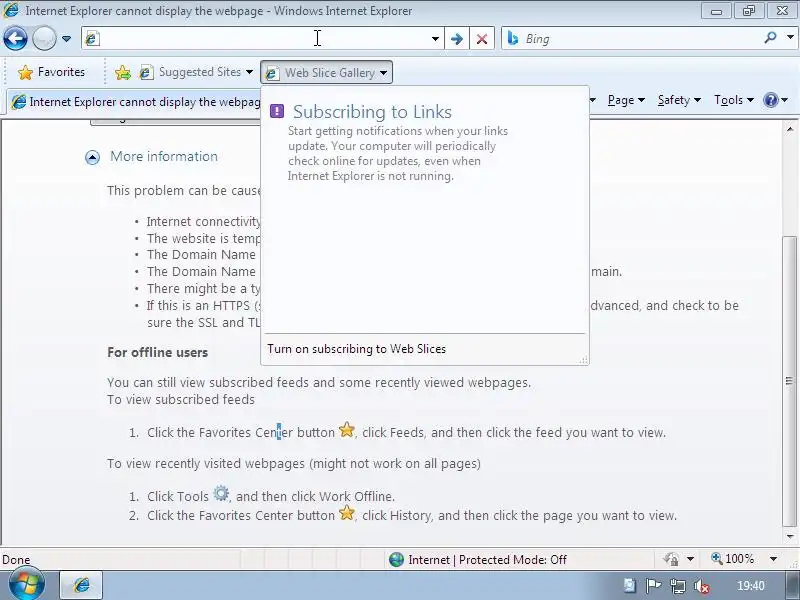
Task: Click the 'More information' link
Action: [x=164, y=156]
